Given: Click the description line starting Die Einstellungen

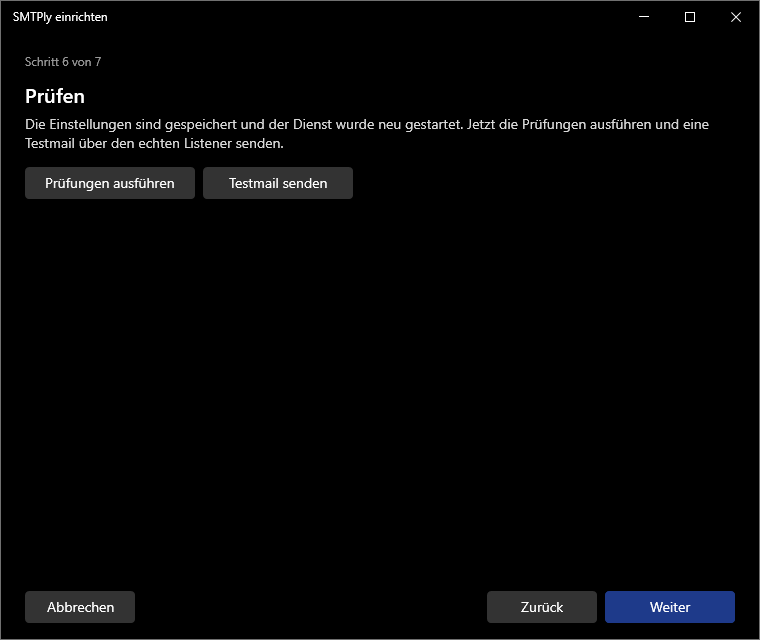Looking at the screenshot, I should click(x=367, y=125).
